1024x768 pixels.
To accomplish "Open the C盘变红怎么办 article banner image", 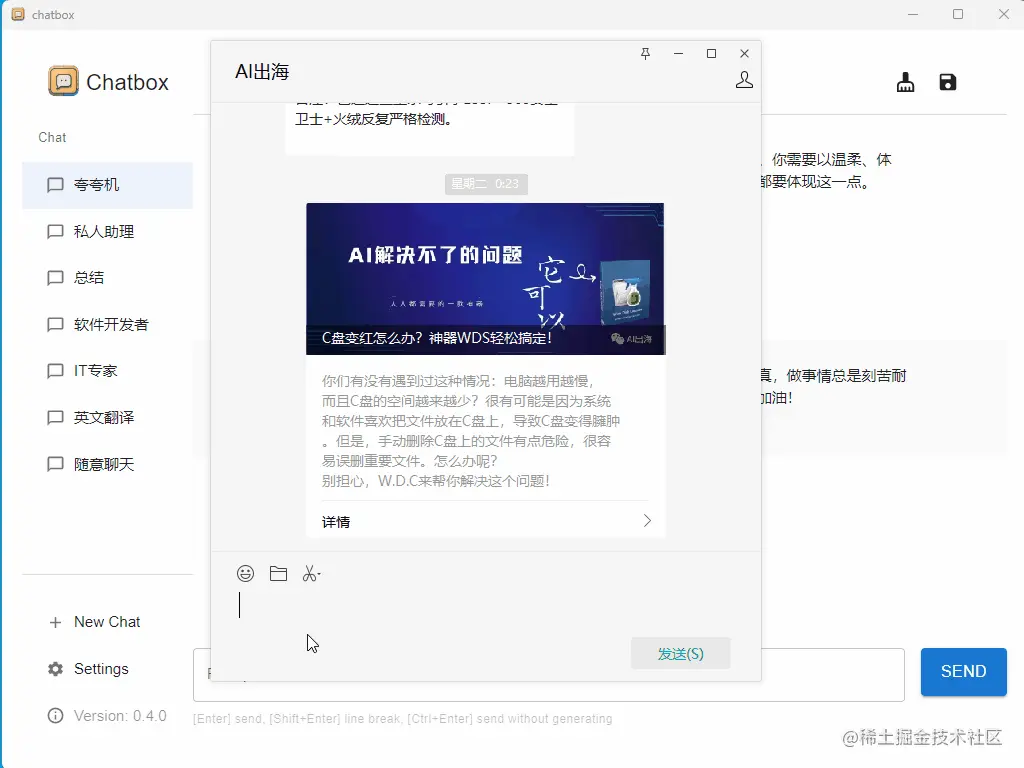I will [486, 279].
